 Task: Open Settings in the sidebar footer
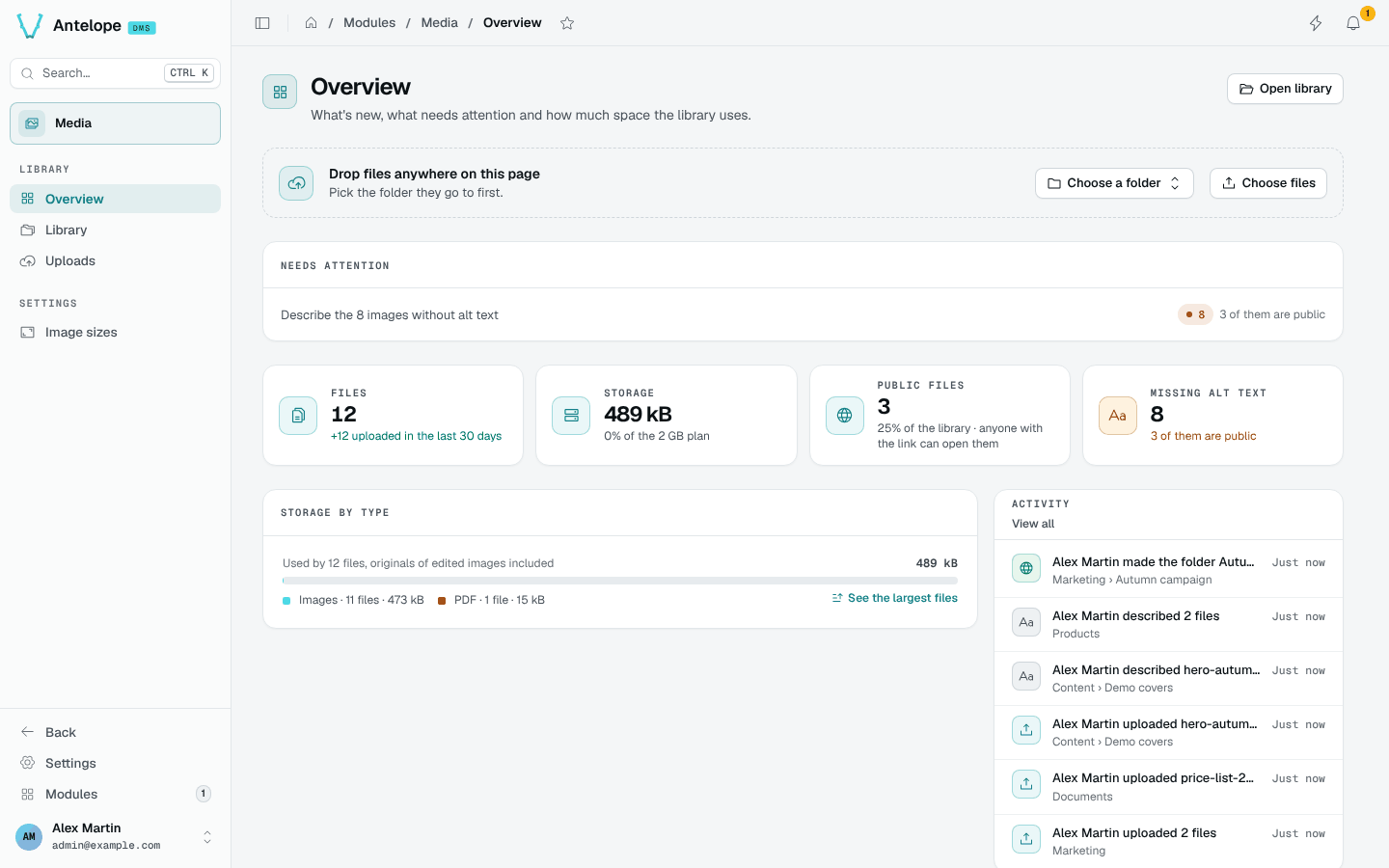click(115, 763)
